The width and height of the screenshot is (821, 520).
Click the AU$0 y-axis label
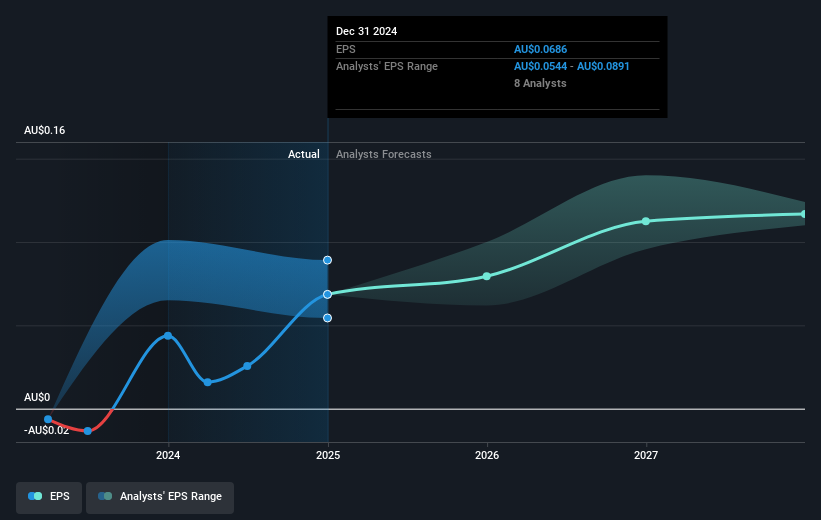(37, 397)
